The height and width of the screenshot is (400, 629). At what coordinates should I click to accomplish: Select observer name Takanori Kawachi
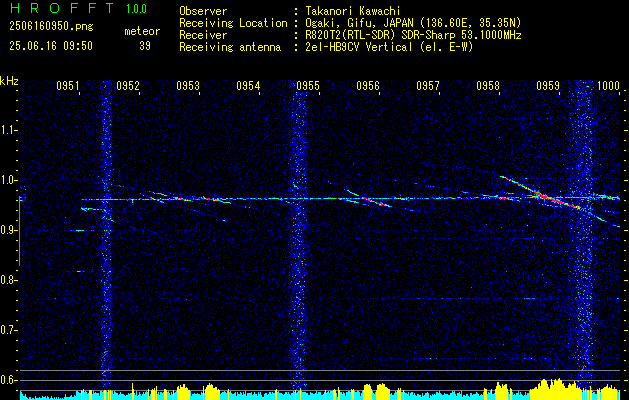353,11
